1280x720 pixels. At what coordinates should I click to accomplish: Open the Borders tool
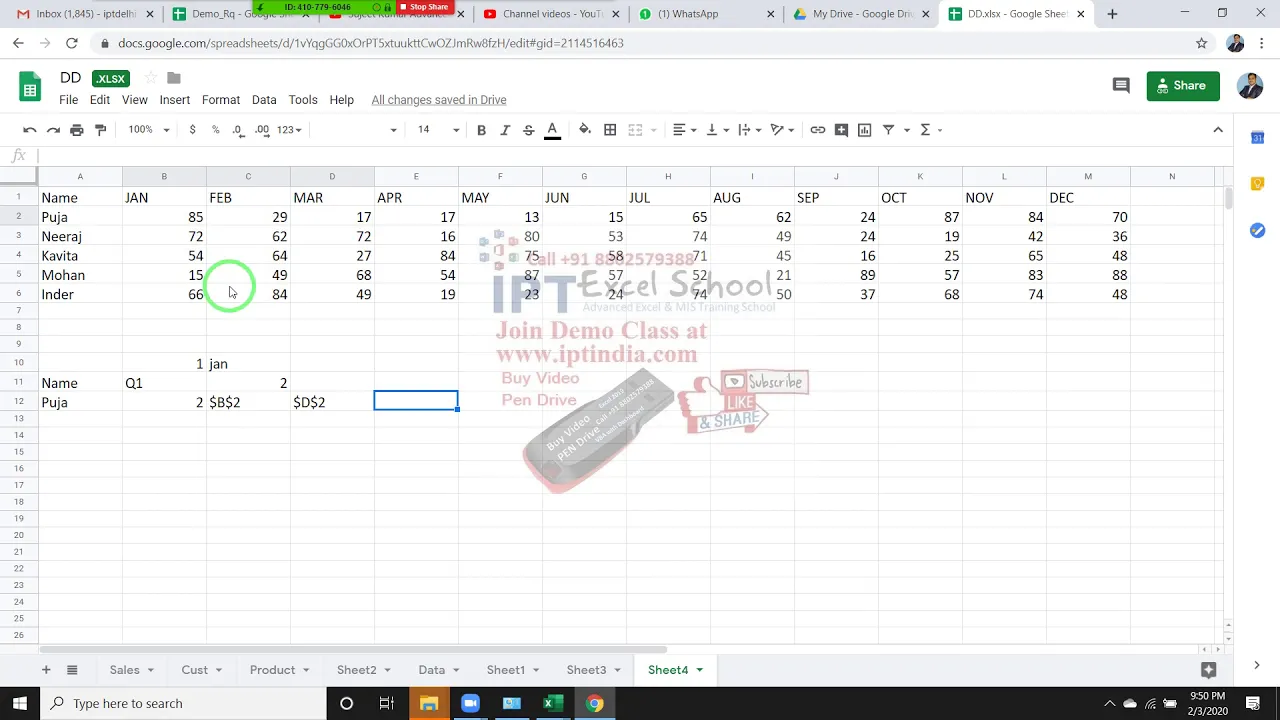610,130
